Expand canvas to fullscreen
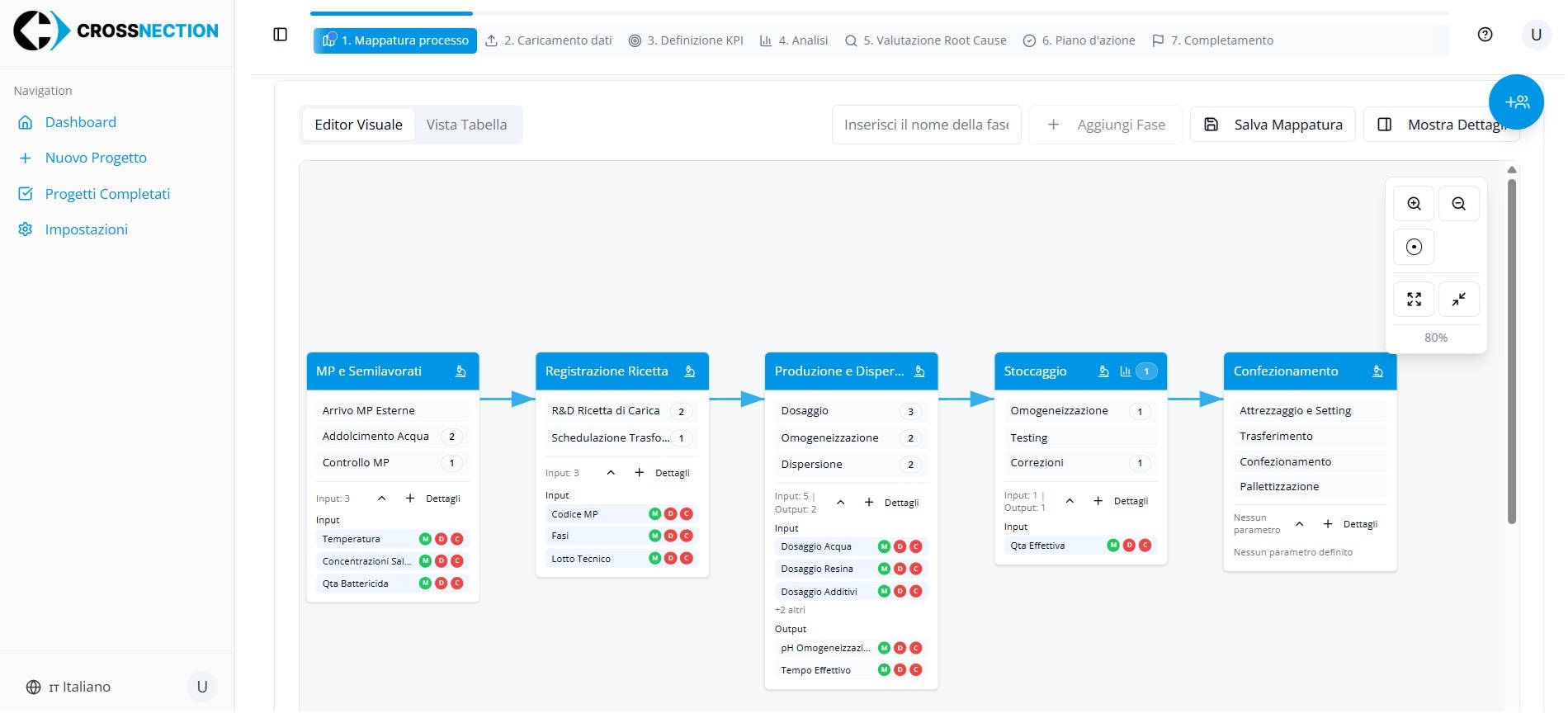This screenshot has height=723, width=1568. click(x=1414, y=299)
